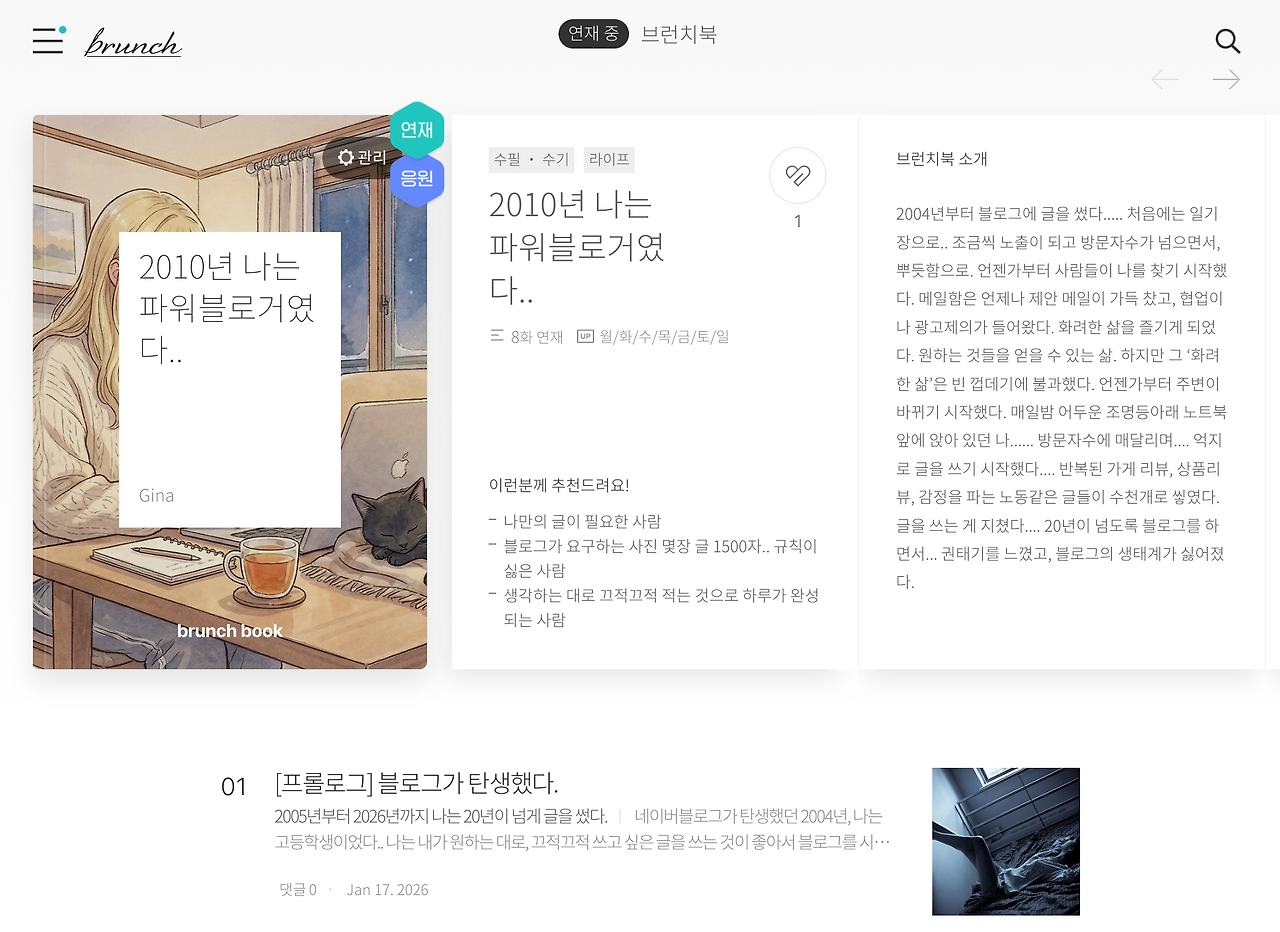Click the heart like button
Image resolution: width=1280 pixels, height=932 pixels.
(x=797, y=175)
